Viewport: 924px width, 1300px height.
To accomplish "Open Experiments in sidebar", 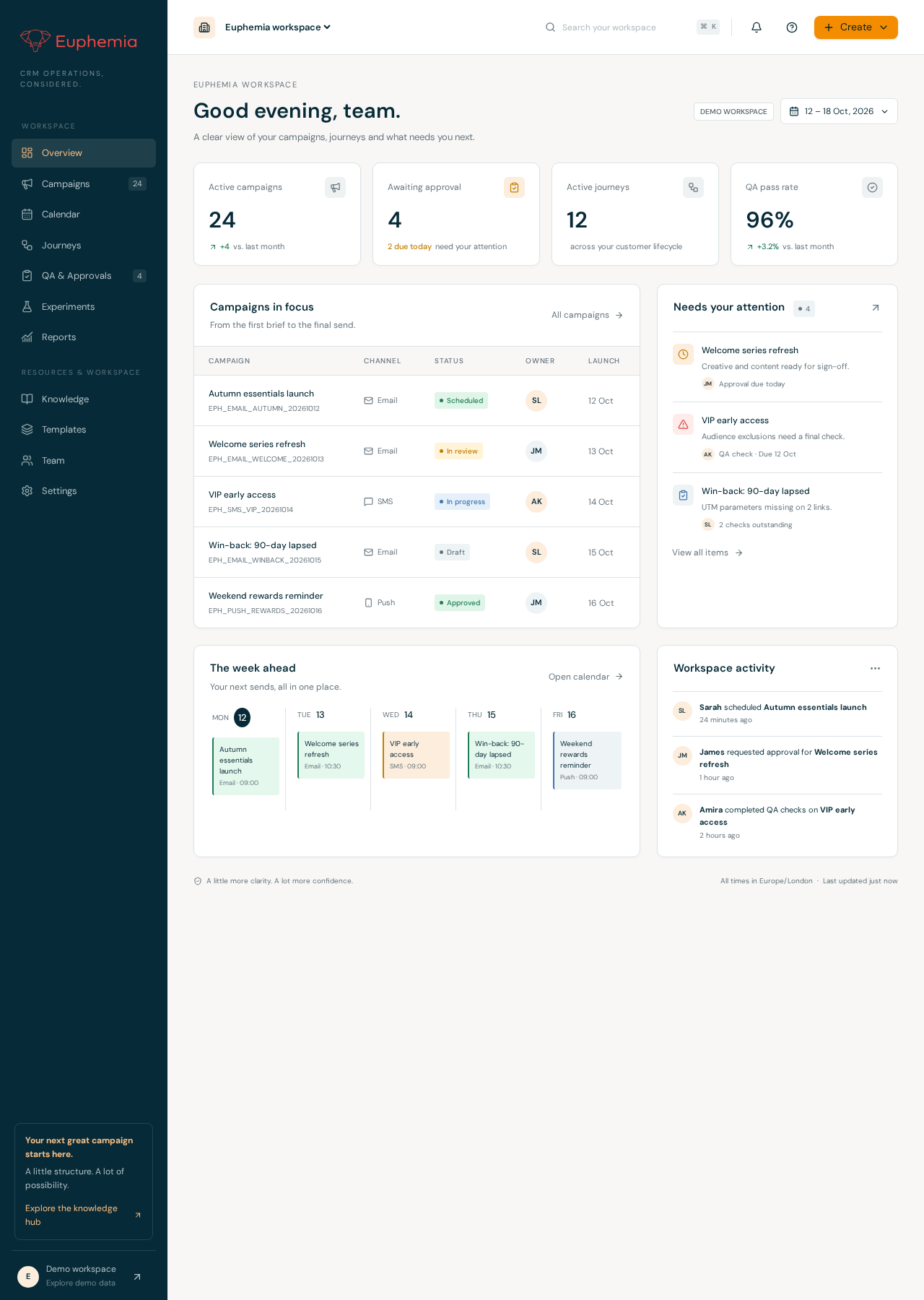I will [x=84, y=307].
